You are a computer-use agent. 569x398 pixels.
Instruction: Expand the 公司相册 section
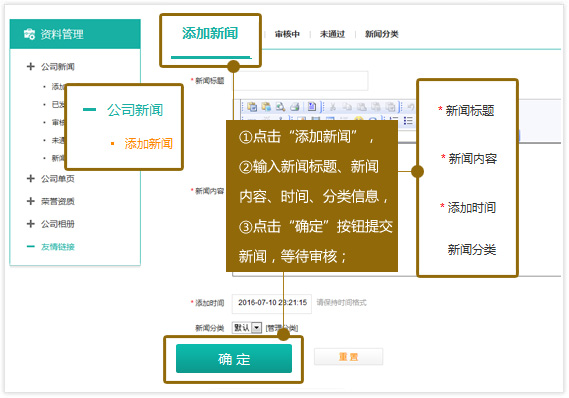click(x=30, y=224)
